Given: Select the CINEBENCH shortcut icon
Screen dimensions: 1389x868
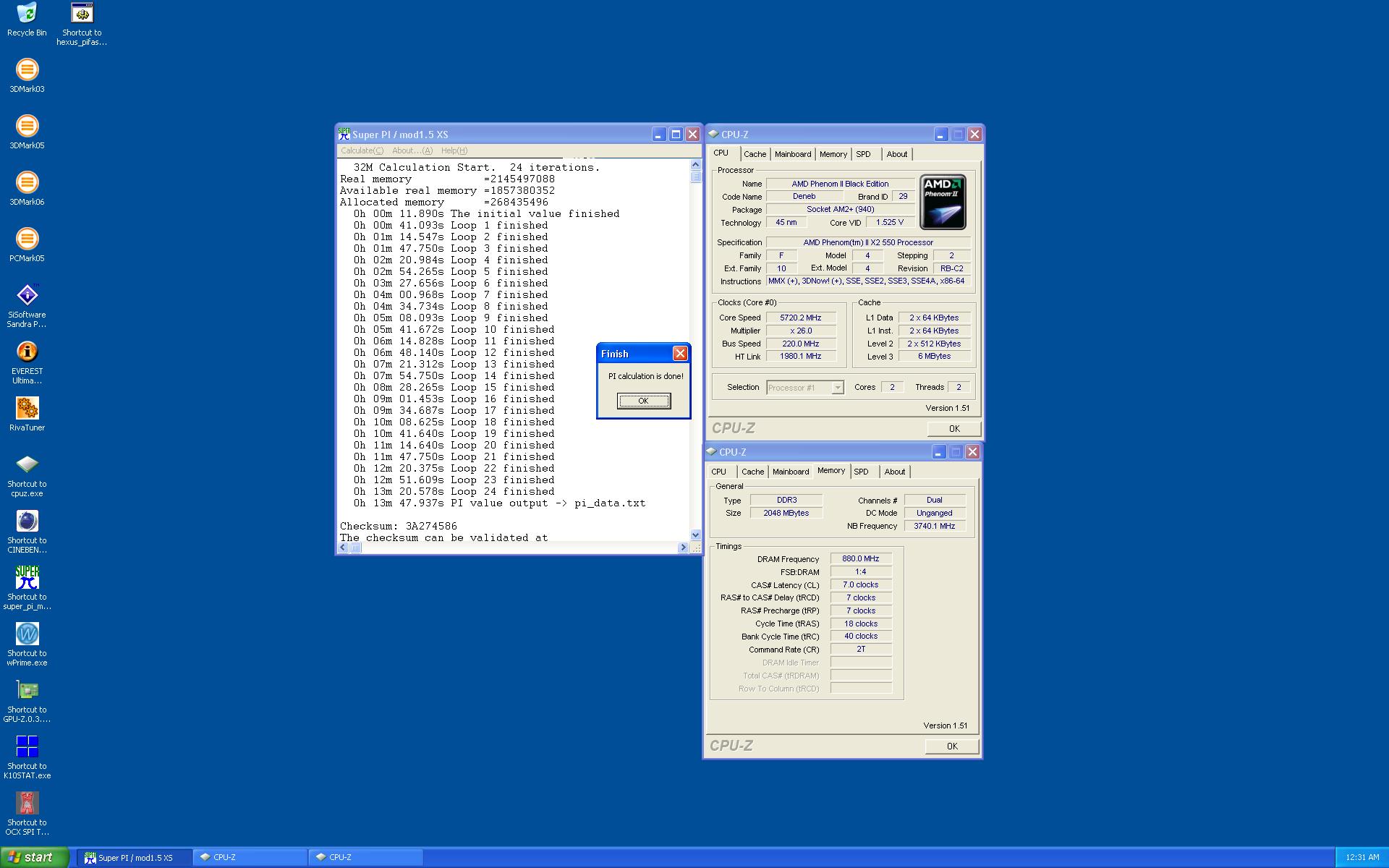Looking at the screenshot, I should tap(27, 532).
